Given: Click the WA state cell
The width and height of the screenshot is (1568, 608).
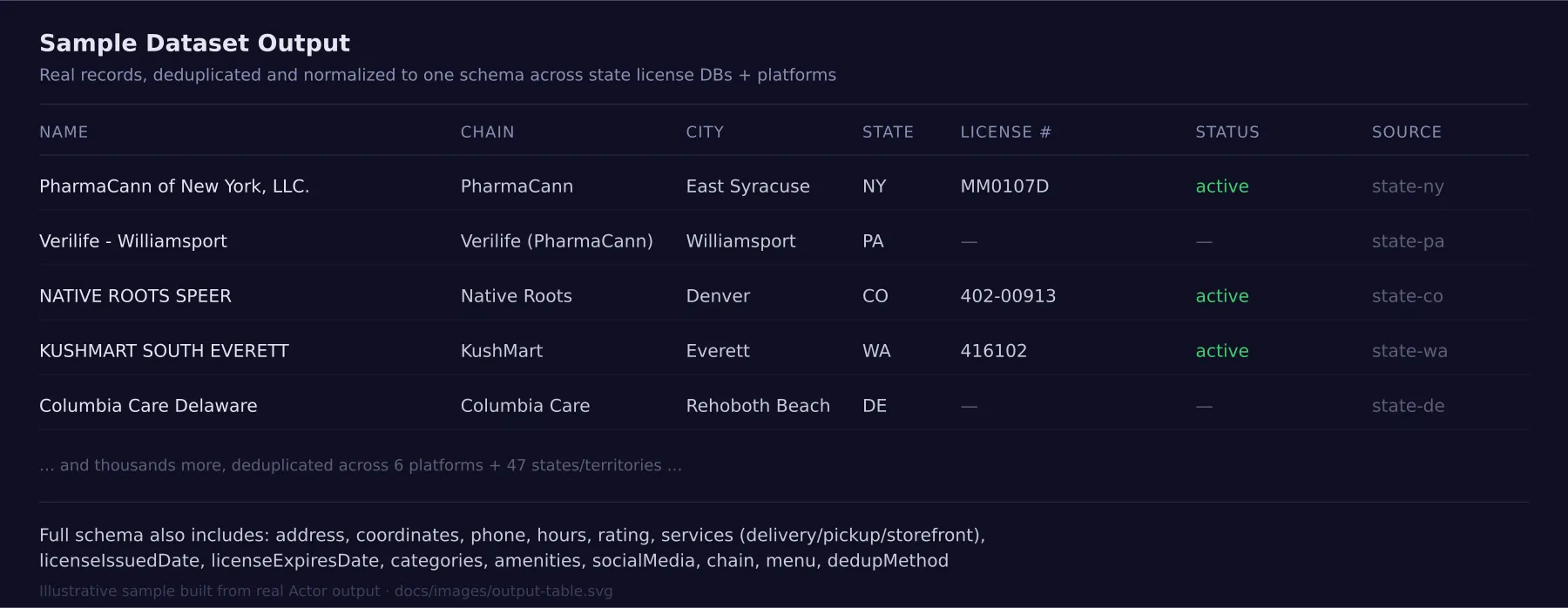Looking at the screenshot, I should (x=876, y=351).
